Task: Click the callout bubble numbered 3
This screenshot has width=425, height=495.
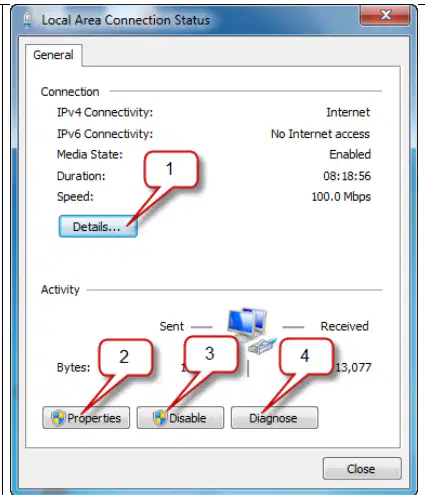Action: tap(211, 354)
